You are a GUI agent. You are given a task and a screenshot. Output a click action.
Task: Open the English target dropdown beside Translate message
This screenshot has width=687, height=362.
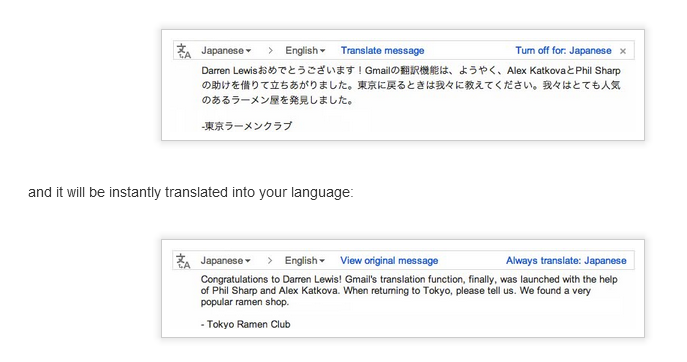click(305, 50)
